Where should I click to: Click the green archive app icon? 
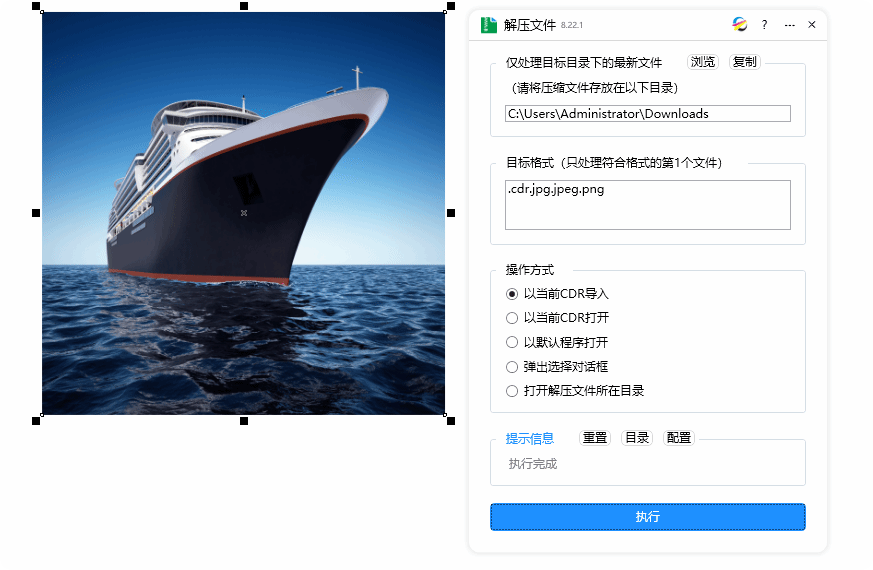[x=488, y=25]
